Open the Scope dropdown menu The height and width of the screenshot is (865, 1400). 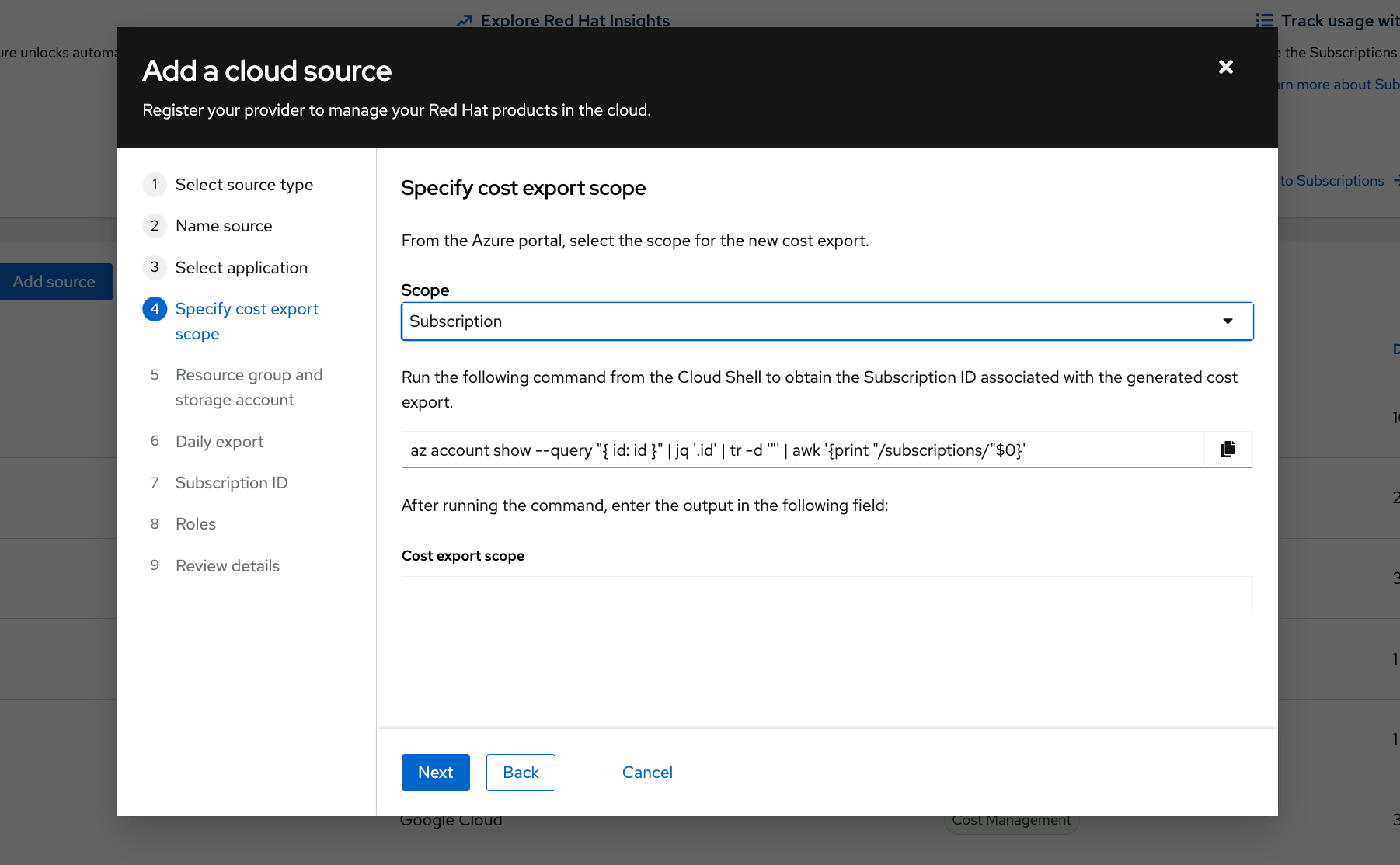pyautogui.click(x=826, y=321)
